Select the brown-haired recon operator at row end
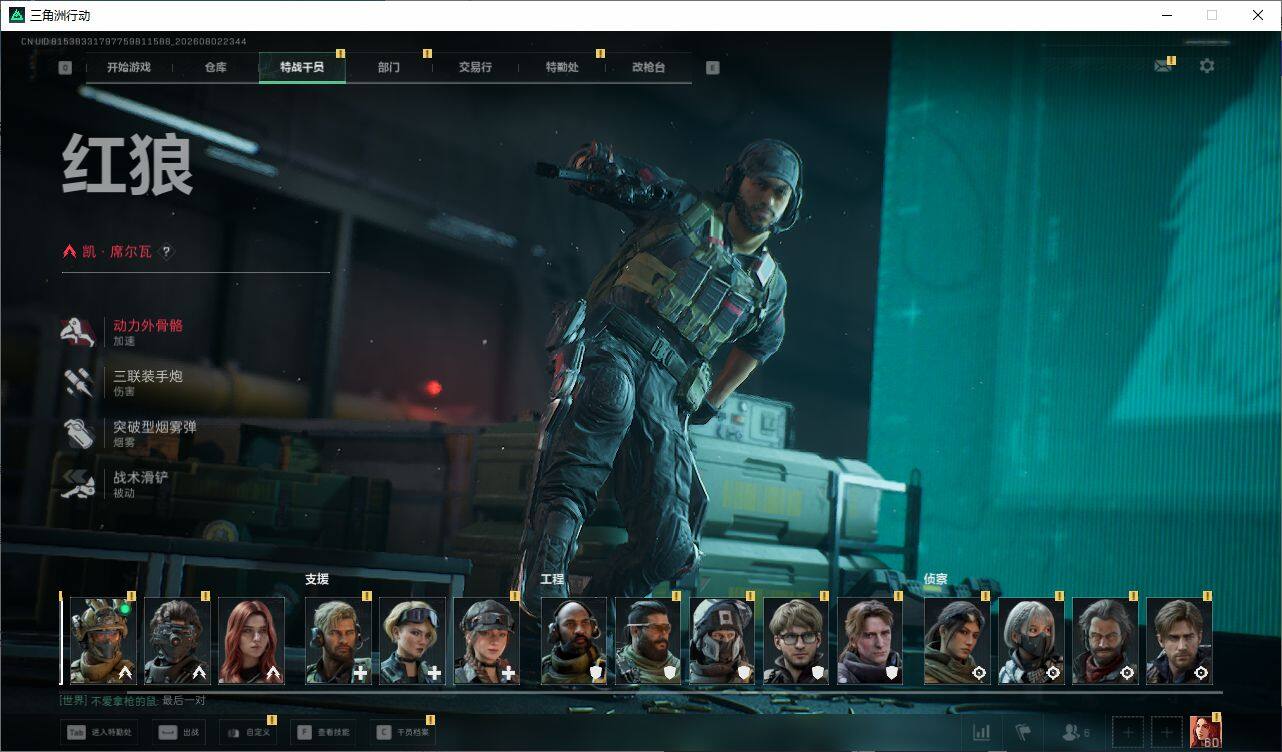Screen dimensions: 1282x752 tap(1179, 641)
